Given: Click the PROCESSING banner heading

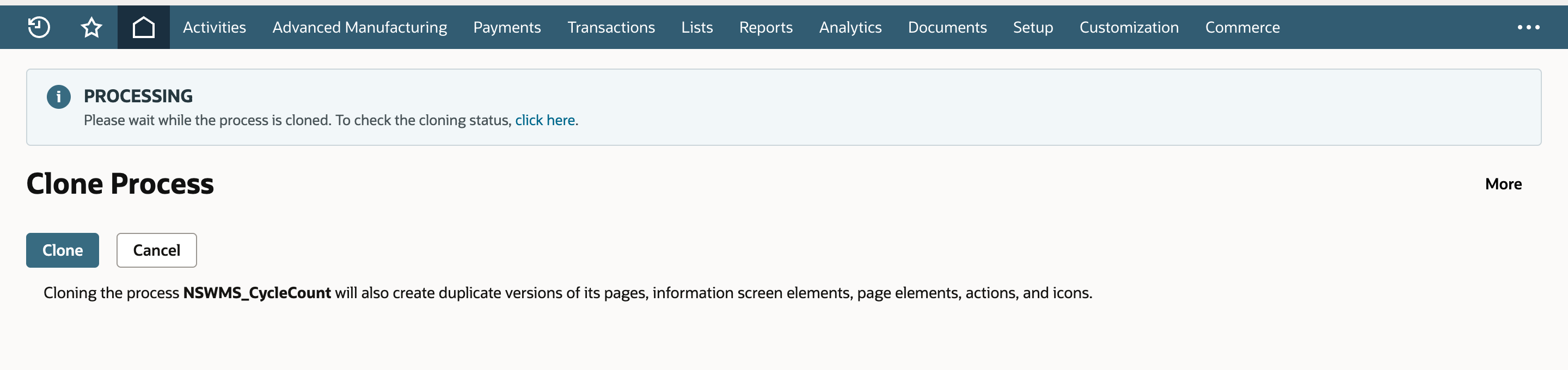Looking at the screenshot, I should click(x=138, y=96).
